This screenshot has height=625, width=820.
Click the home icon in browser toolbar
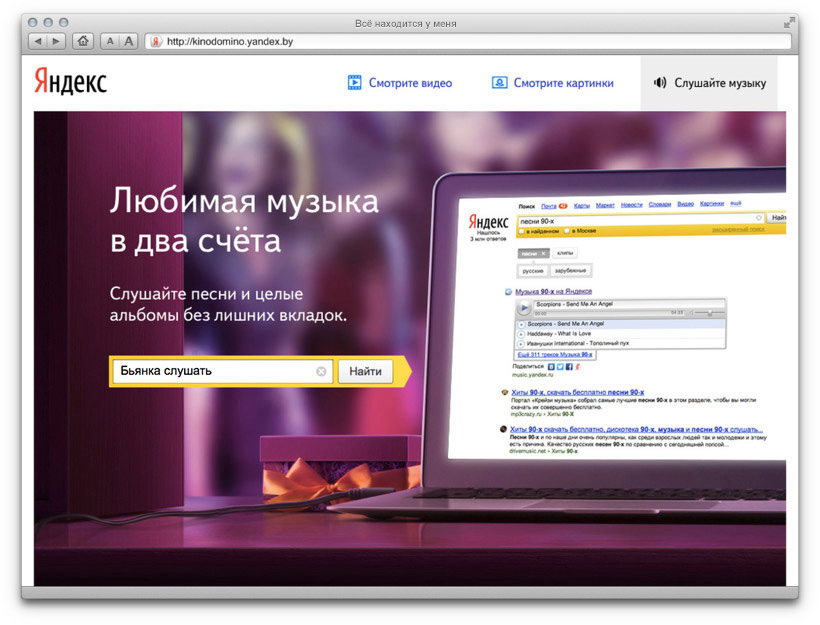tap(82, 41)
